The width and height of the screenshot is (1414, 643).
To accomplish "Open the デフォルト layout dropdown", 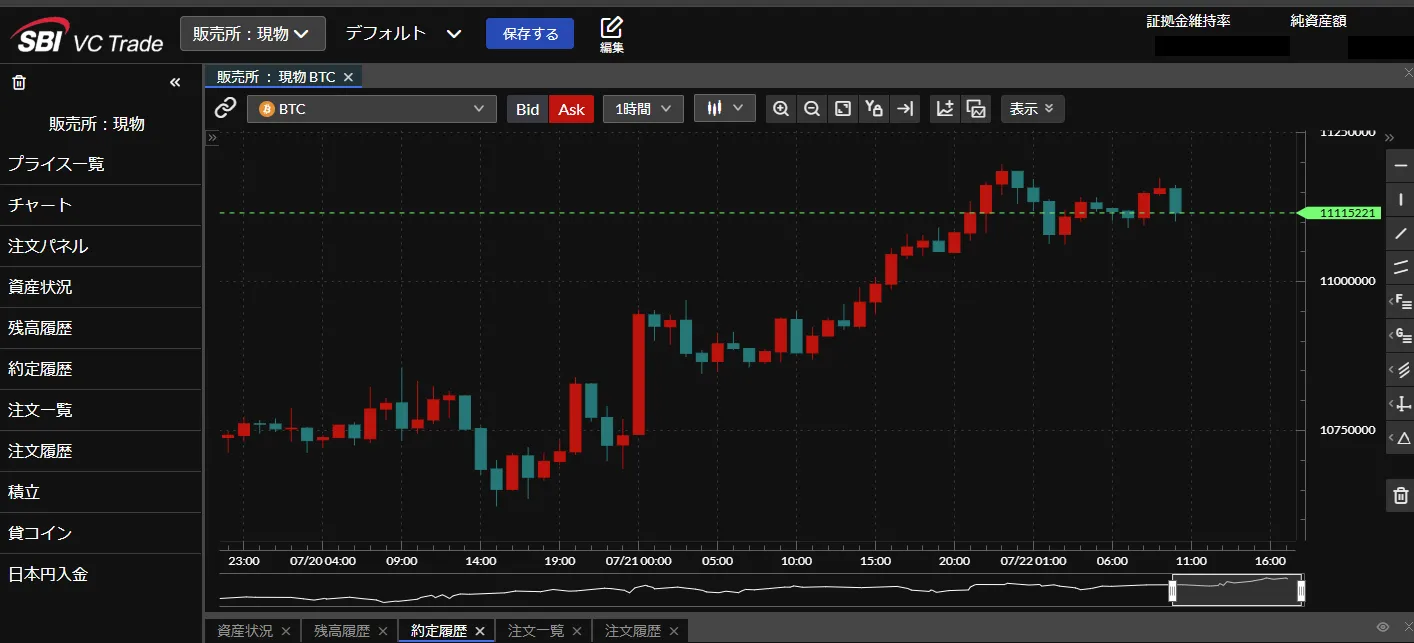I will 403,33.
